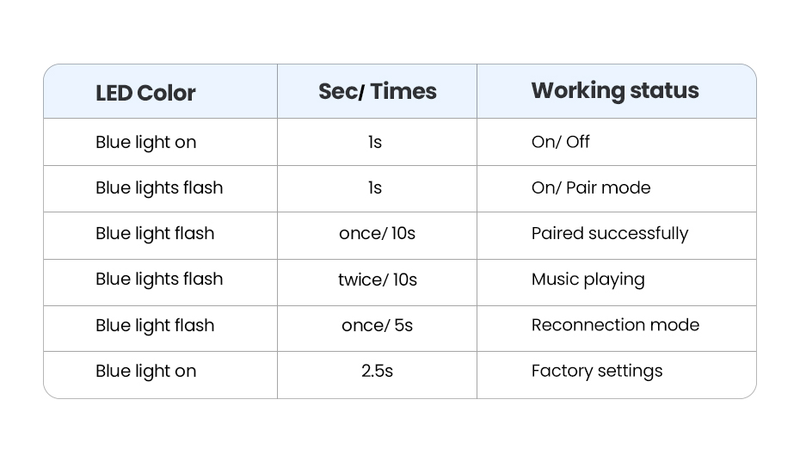Click the LED Color column header
800x461 pixels.
[145, 93]
